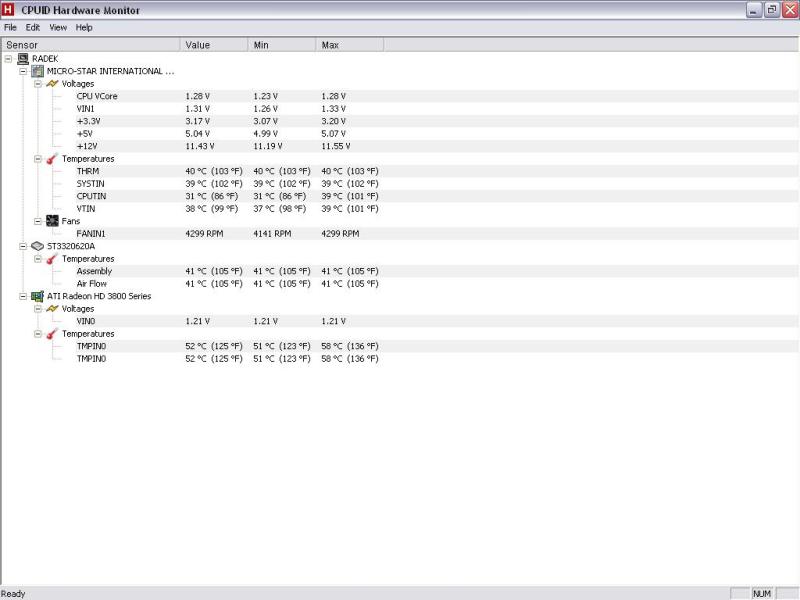
Task: Collapse the Radeon Temperatures group
Action: click(x=38, y=334)
